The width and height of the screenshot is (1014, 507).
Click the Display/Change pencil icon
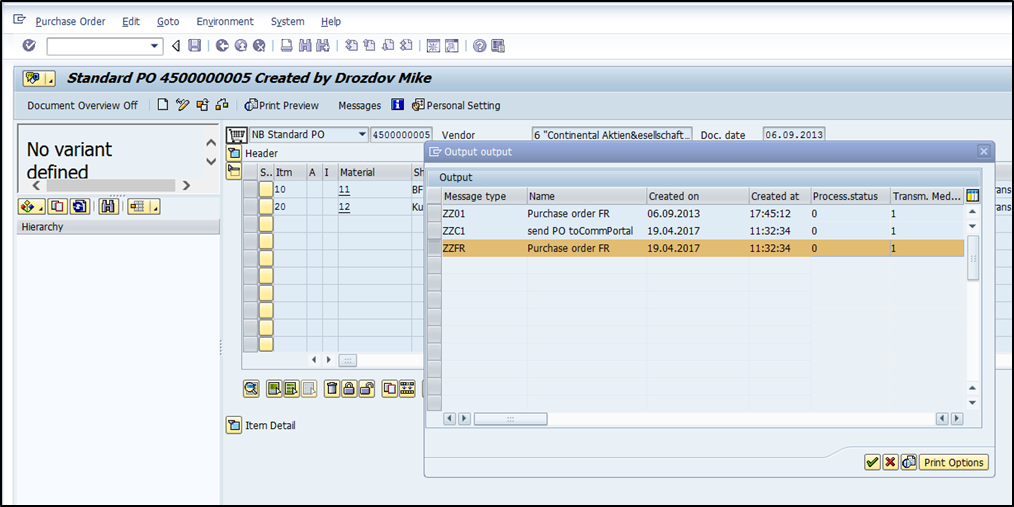point(182,105)
